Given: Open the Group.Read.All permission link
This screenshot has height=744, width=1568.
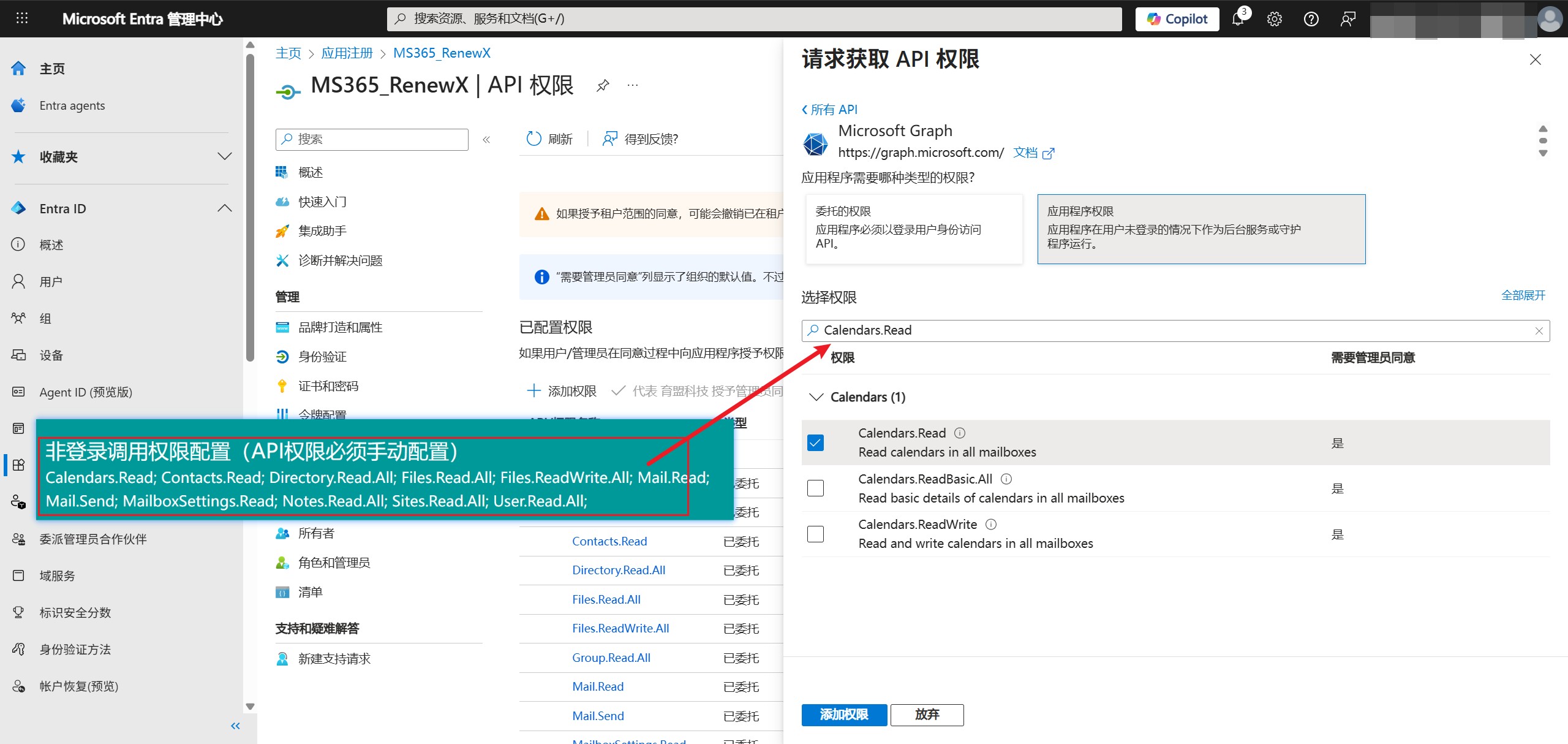Looking at the screenshot, I should (611, 658).
